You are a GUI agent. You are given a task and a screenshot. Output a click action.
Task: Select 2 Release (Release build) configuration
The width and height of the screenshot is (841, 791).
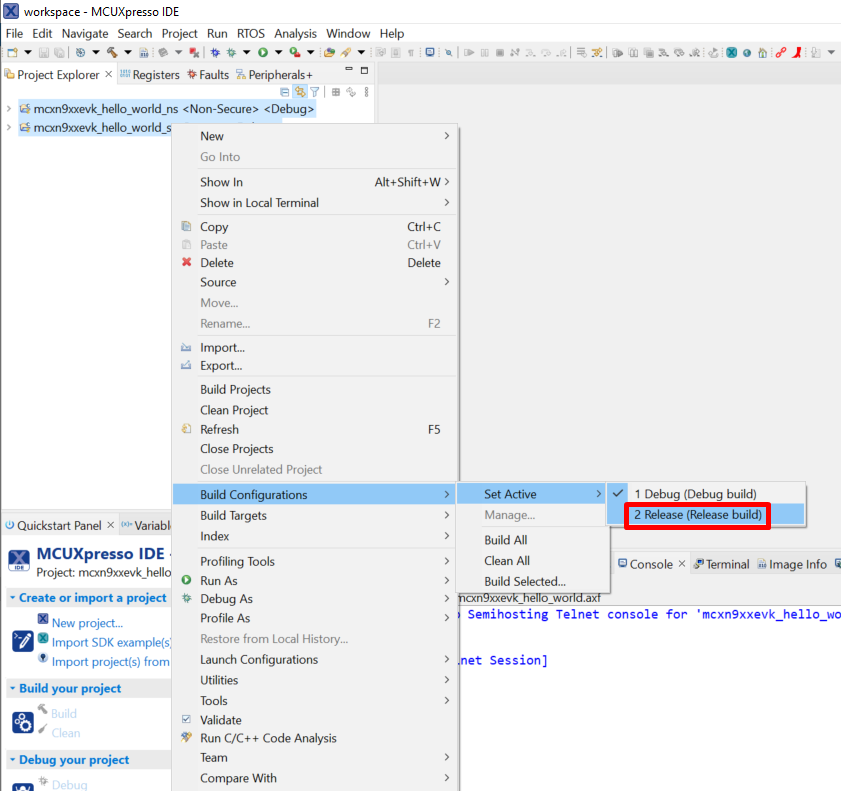[x=697, y=515]
